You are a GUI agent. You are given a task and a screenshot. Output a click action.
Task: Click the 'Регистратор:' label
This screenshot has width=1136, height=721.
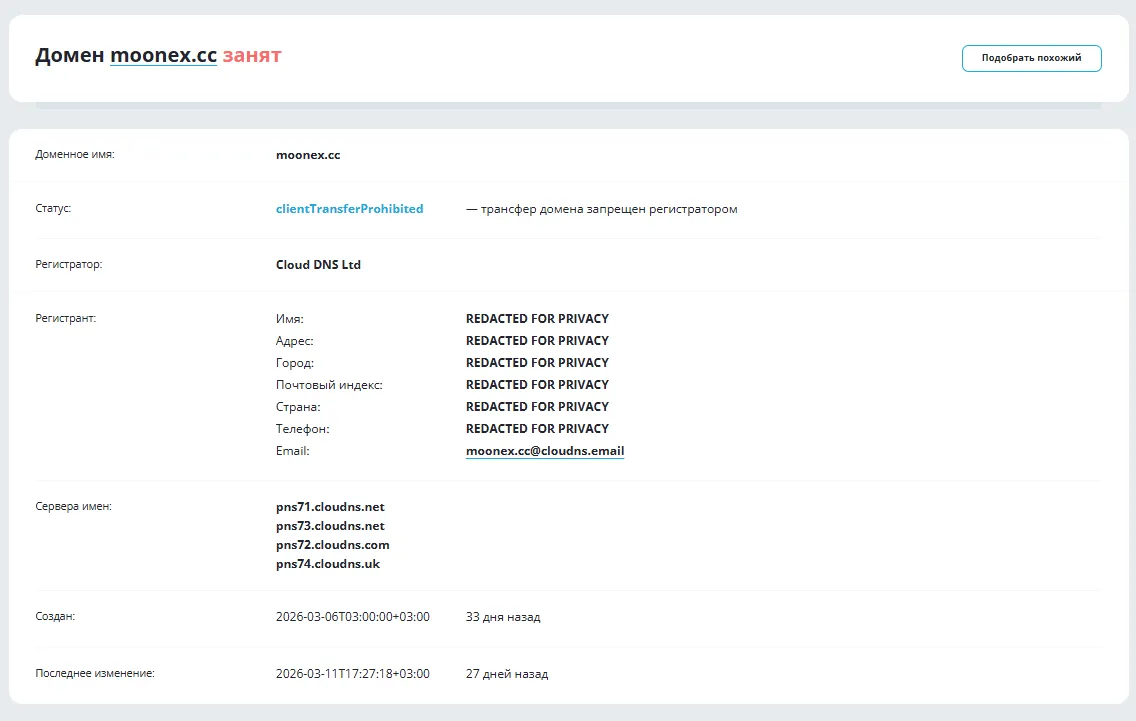(x=69, y=264)
